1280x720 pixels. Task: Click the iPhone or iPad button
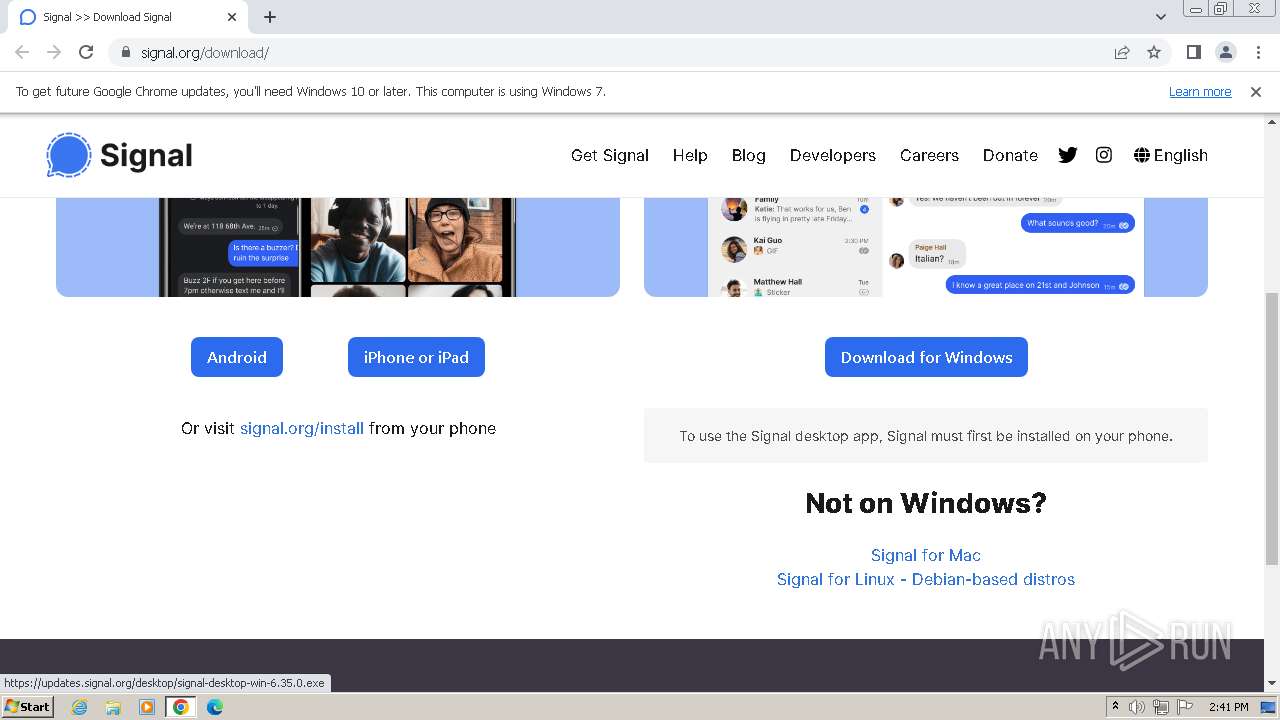[416, 357]
